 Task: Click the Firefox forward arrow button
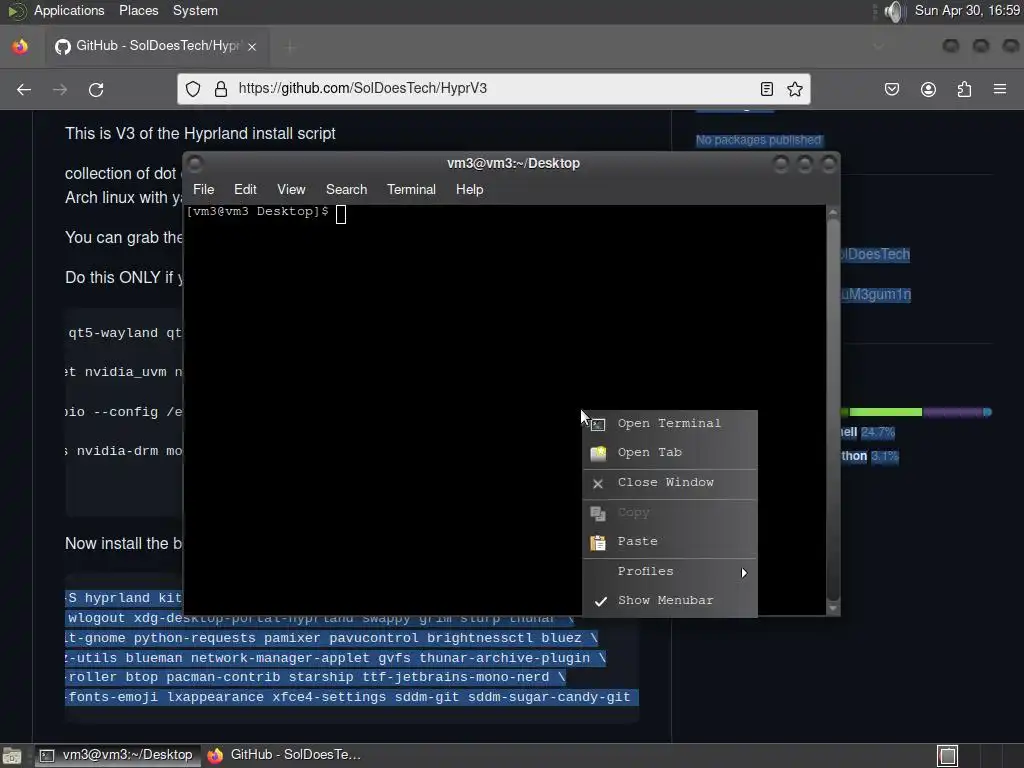pyautogui.click(x=60, y=89)
